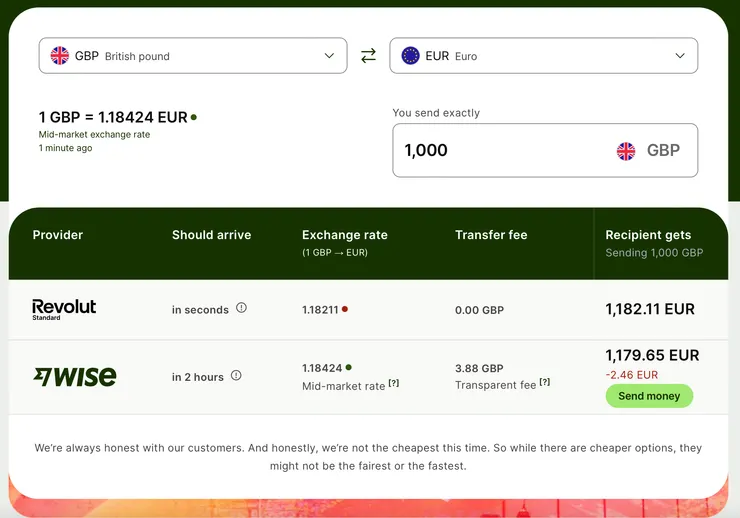The height and width of the screenshot is (518, 740).
Task: Click the Transfer fee column header
Action: pos(491,235)
